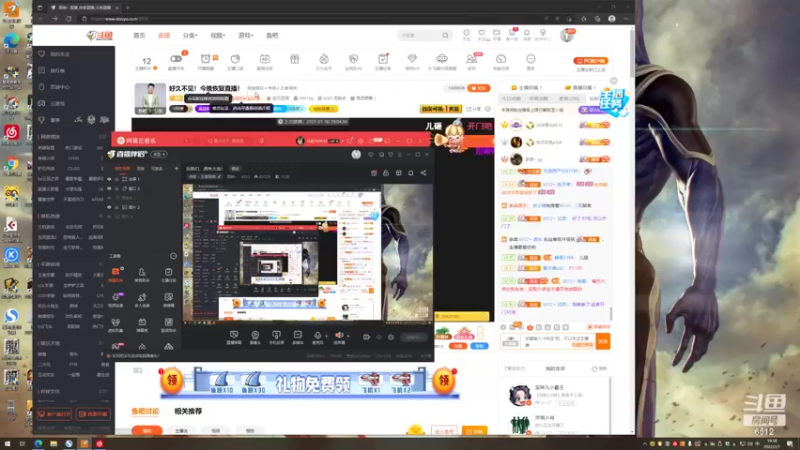Click the camera source button
The height and width of the screenshot is (450, 800).
pos(255,337)
